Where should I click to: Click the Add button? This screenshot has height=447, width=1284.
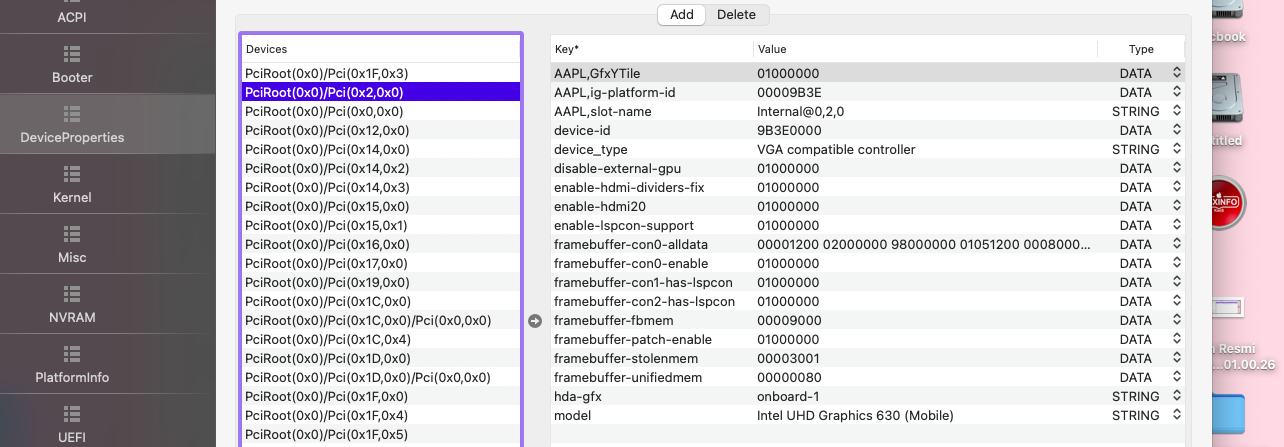pos(682,14)
